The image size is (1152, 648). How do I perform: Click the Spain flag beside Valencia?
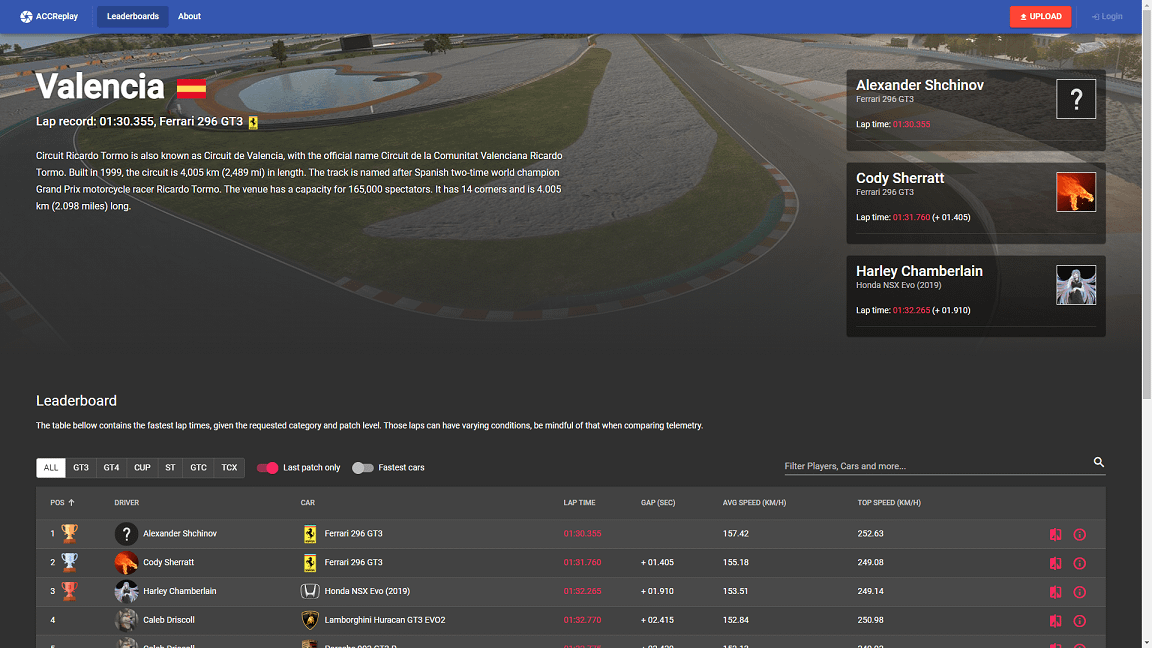(191, 89)
